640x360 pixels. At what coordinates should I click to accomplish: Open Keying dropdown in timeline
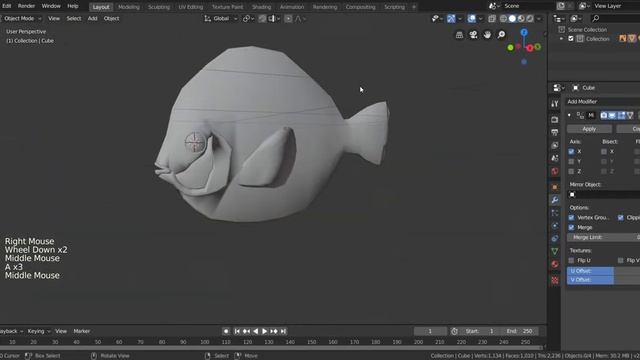pos(39,331)
